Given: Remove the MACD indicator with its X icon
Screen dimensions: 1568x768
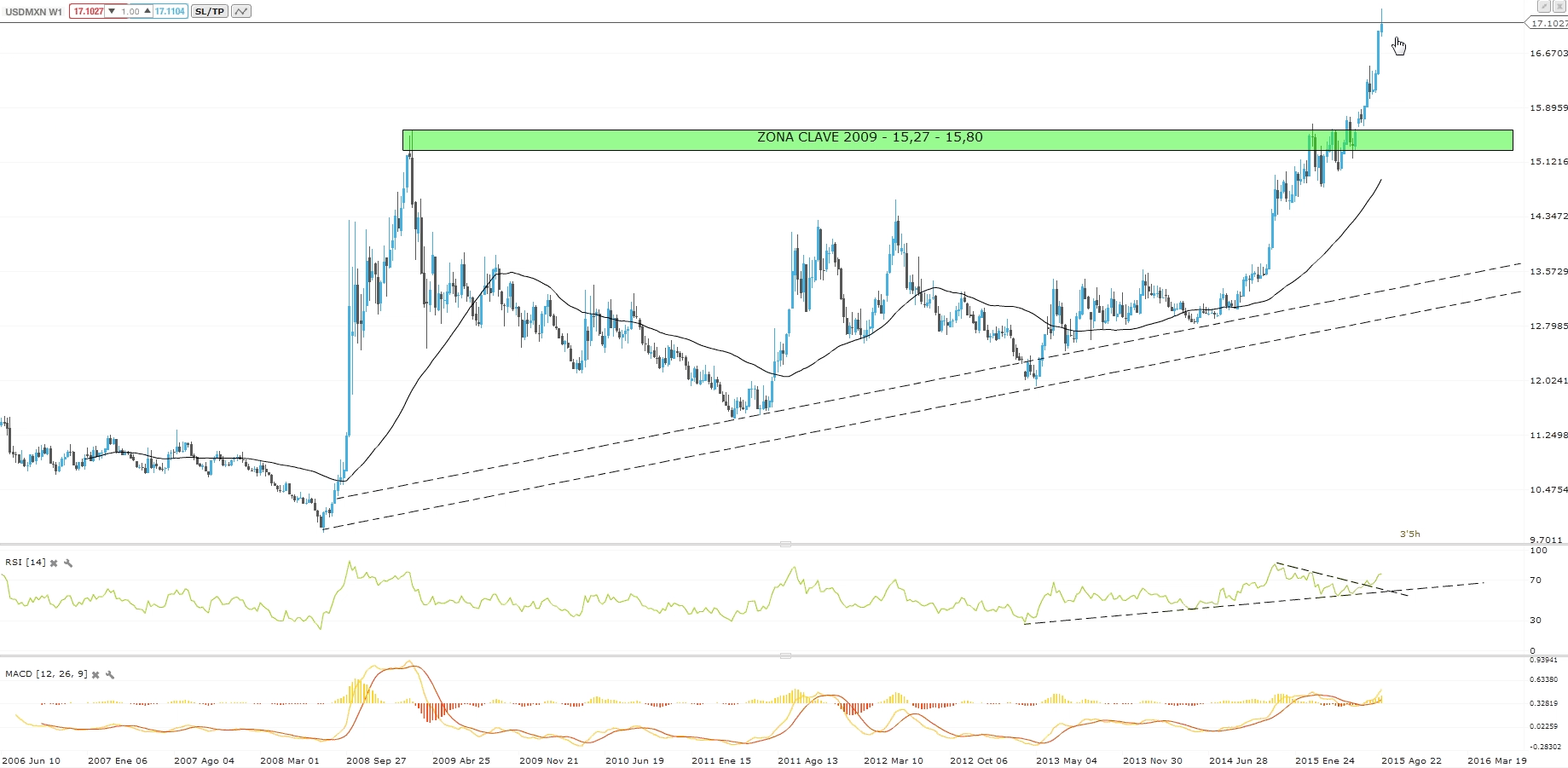Looking at the screenshot, I should (x=95, y=675).
